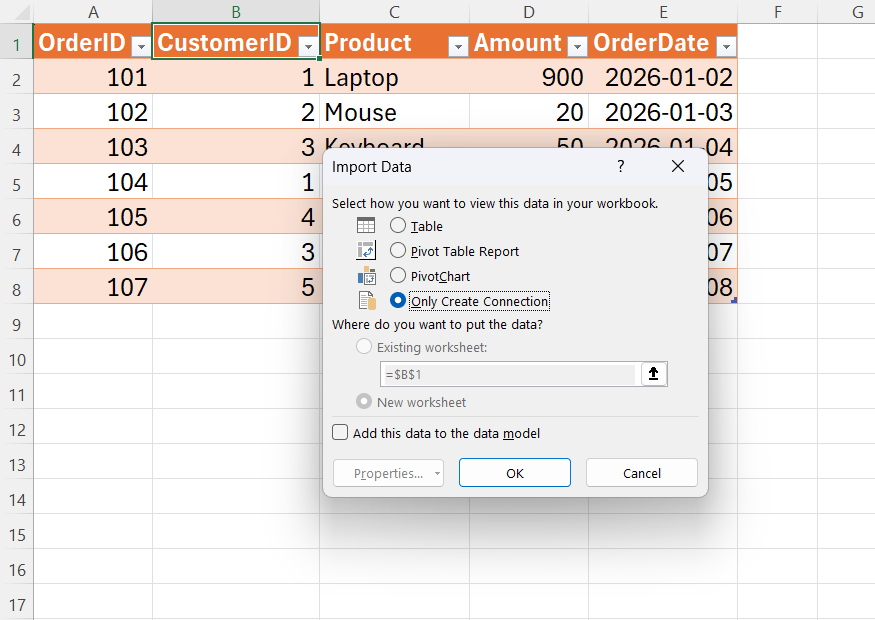This screenshot has width=875, height=620.
Task: Open the CustomerID filter dropdown
Action: (x=308, y=46)
